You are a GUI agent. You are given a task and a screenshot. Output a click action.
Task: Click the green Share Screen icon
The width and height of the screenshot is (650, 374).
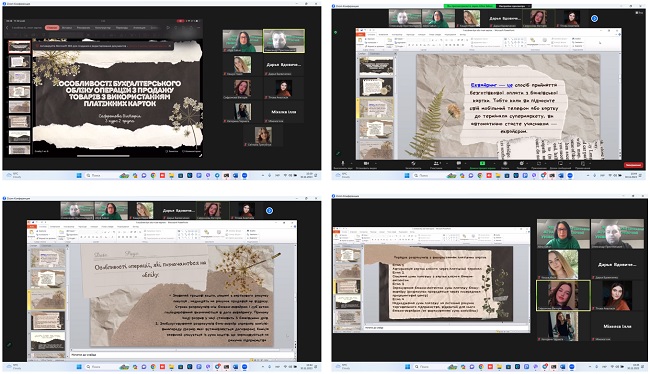[483, 164]
